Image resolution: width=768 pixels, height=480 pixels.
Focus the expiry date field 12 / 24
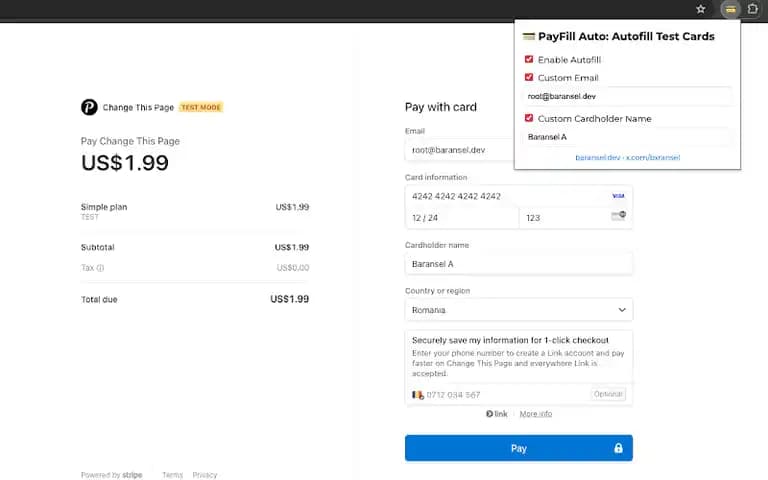point(462,218)
